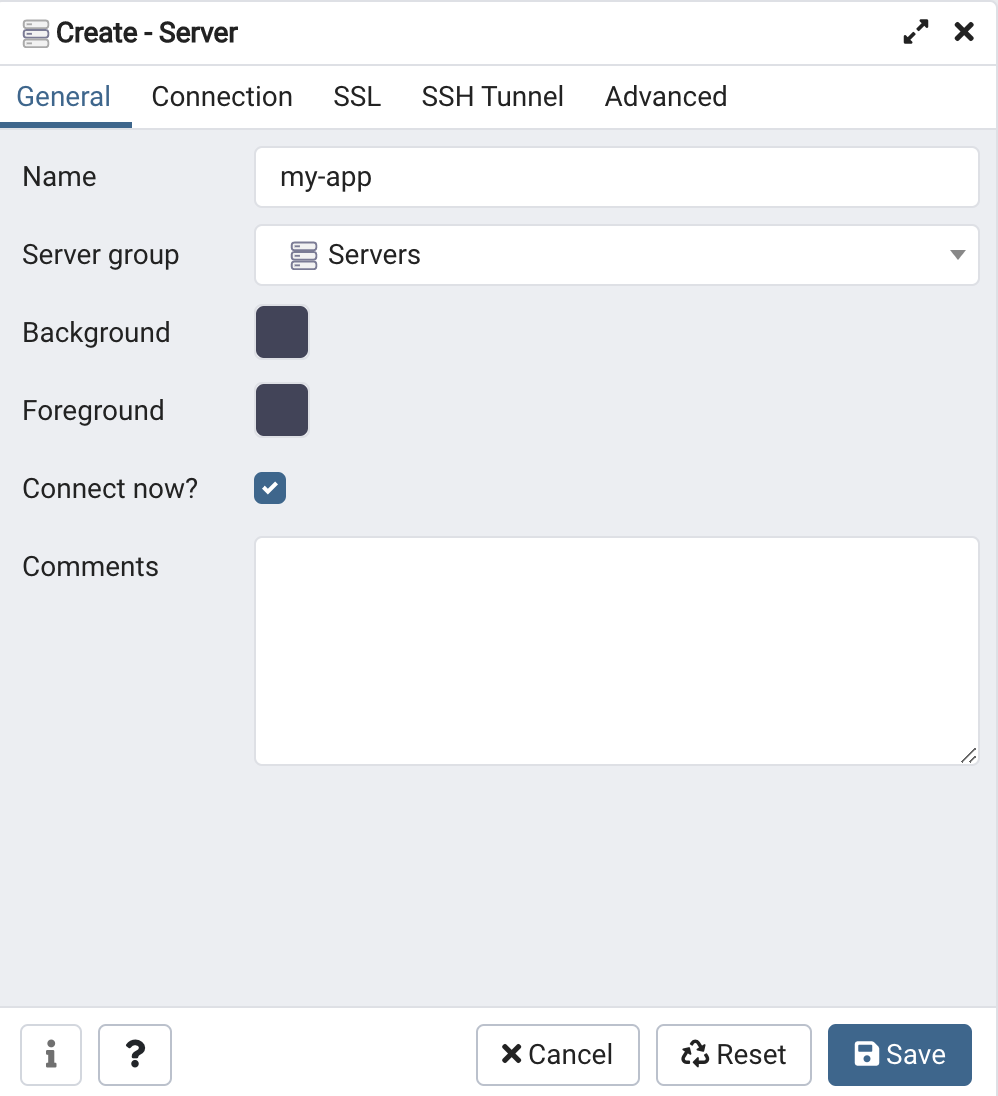Click the grip at Comments box corner
998x1096 pixels.
tap(968, 755)
